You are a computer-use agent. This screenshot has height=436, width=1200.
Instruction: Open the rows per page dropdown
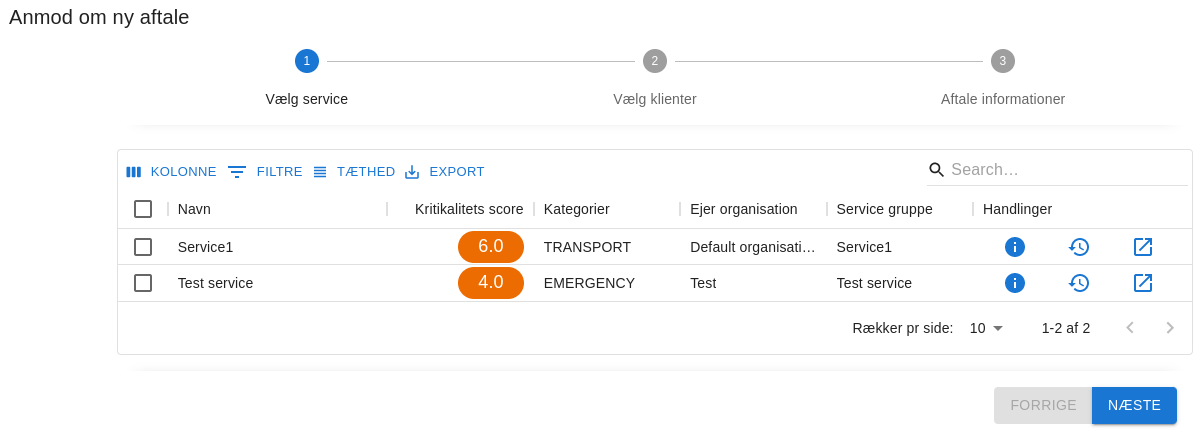pos(986,328)
